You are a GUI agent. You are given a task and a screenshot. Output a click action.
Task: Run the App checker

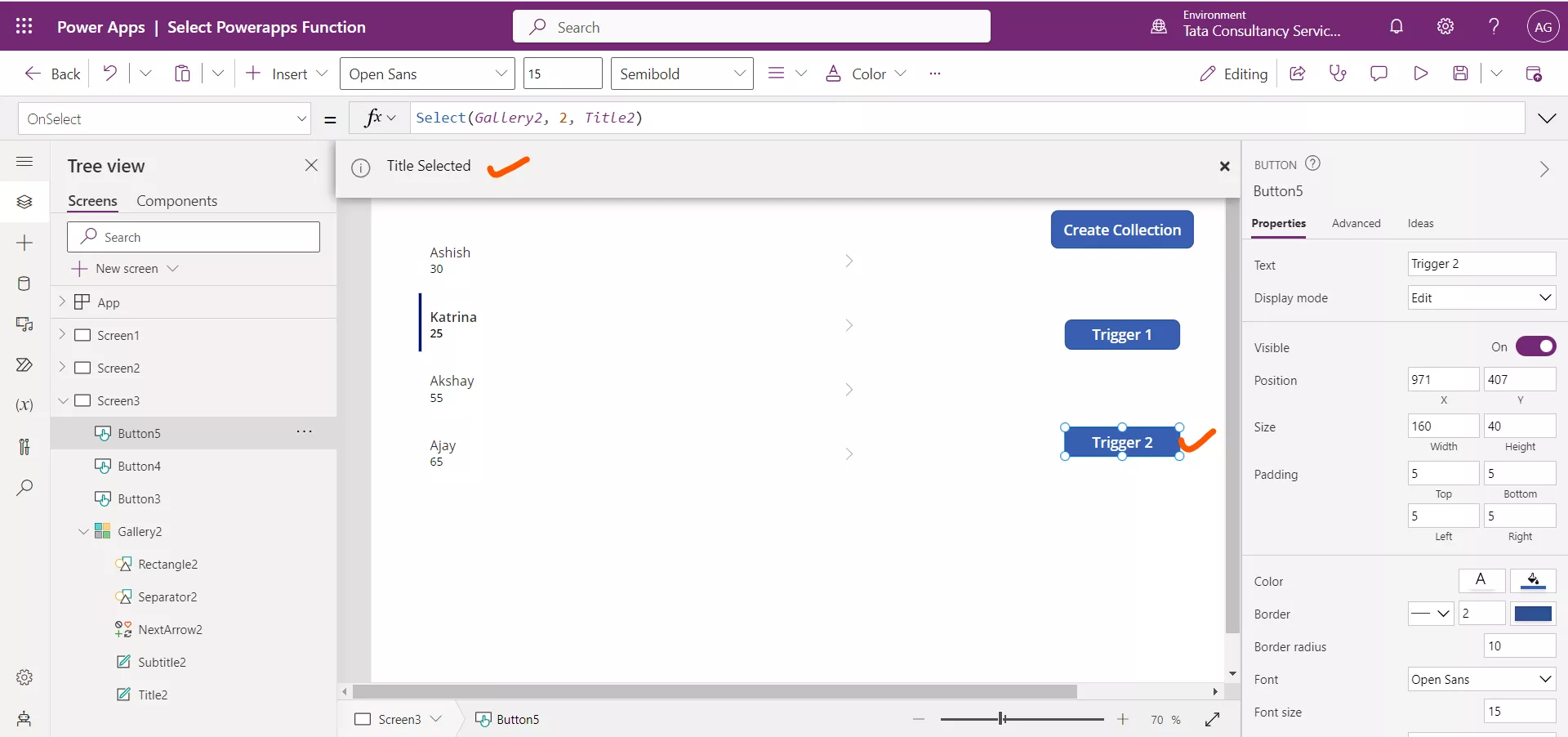(1338, 74)
